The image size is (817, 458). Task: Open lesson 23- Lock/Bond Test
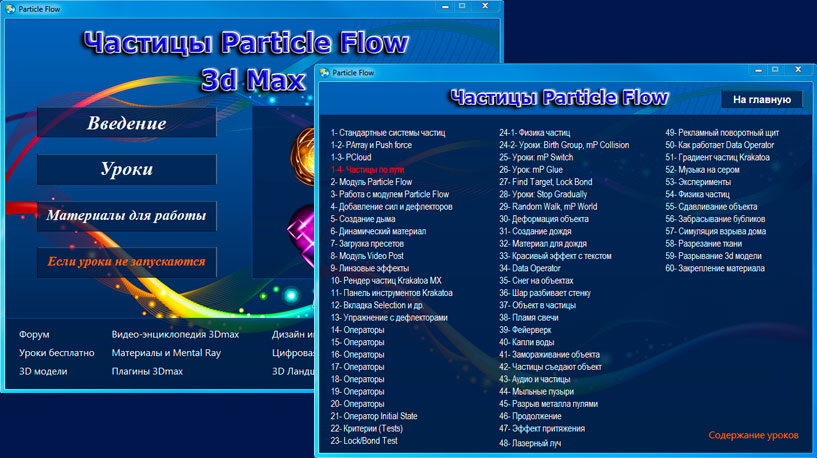click(x=364, y=441)
